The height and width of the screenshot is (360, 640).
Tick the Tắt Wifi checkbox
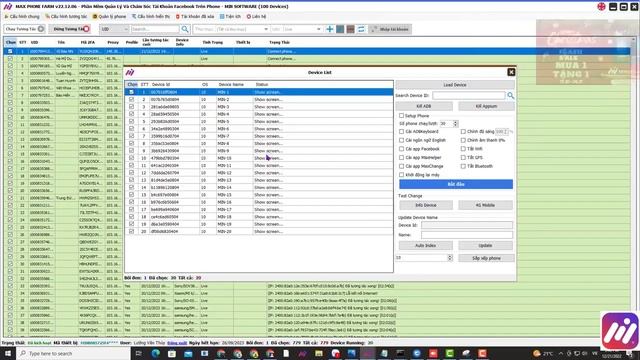point(463,149)
